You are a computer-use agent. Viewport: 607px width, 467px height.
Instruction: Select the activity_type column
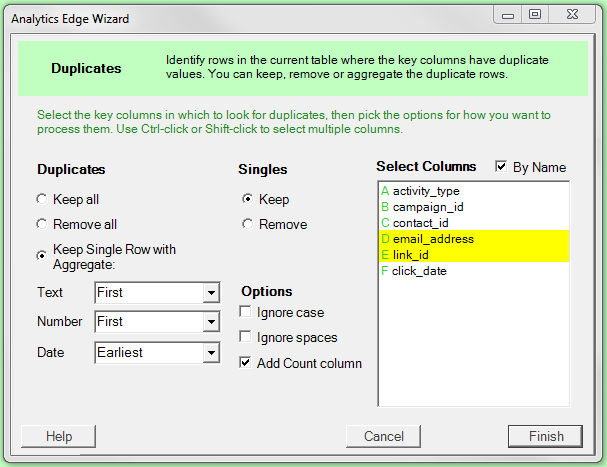click(x=426, y=191)
